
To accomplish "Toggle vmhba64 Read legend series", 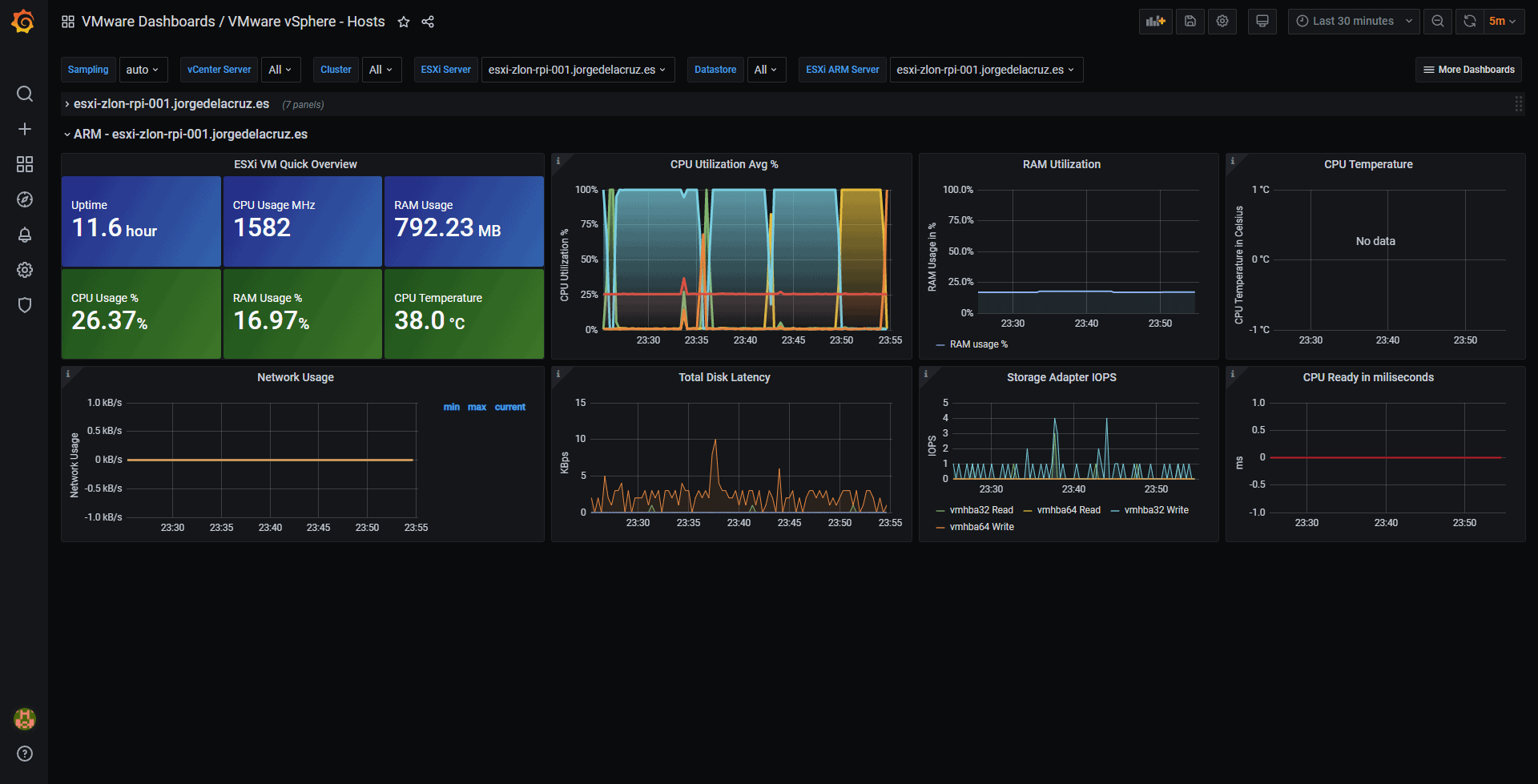I will pos(1069,510).
